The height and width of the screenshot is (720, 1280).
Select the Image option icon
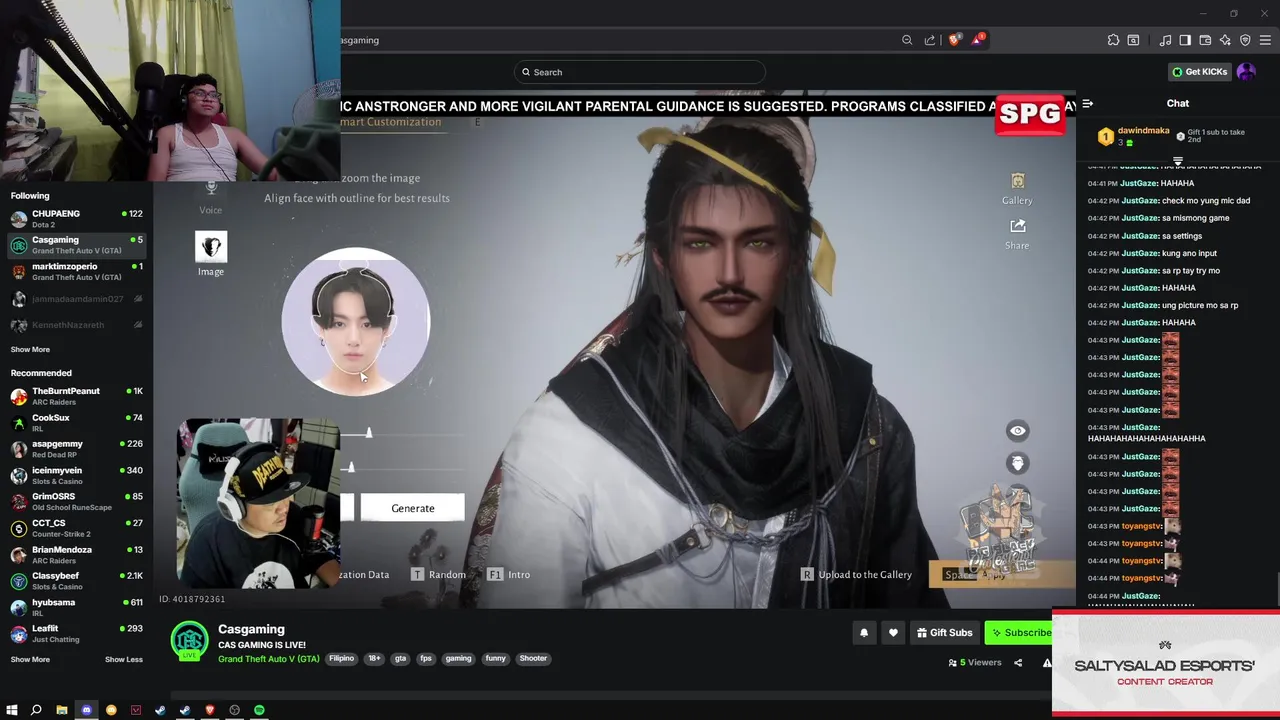coord(211,248)
